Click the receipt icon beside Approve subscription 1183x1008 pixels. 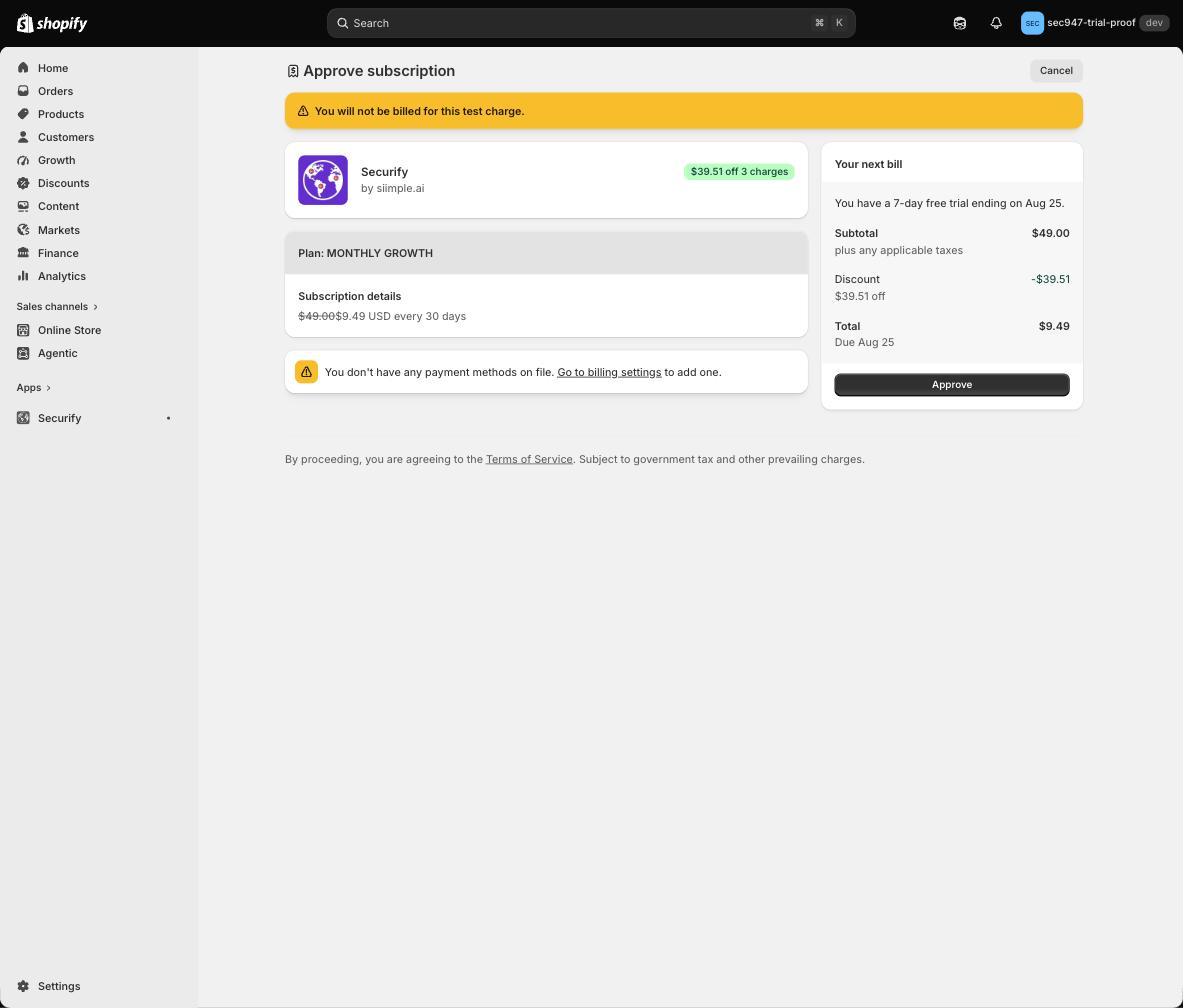pos(293,71)
